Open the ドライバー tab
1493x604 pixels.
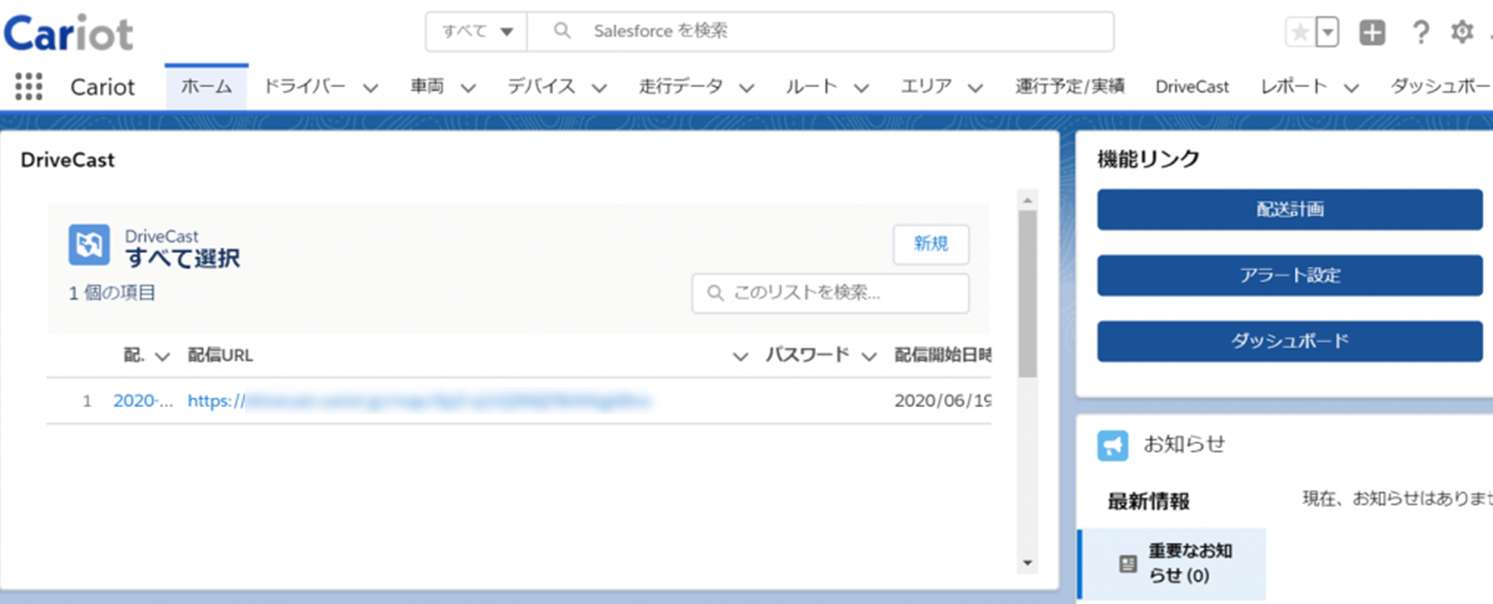[304, 87]
